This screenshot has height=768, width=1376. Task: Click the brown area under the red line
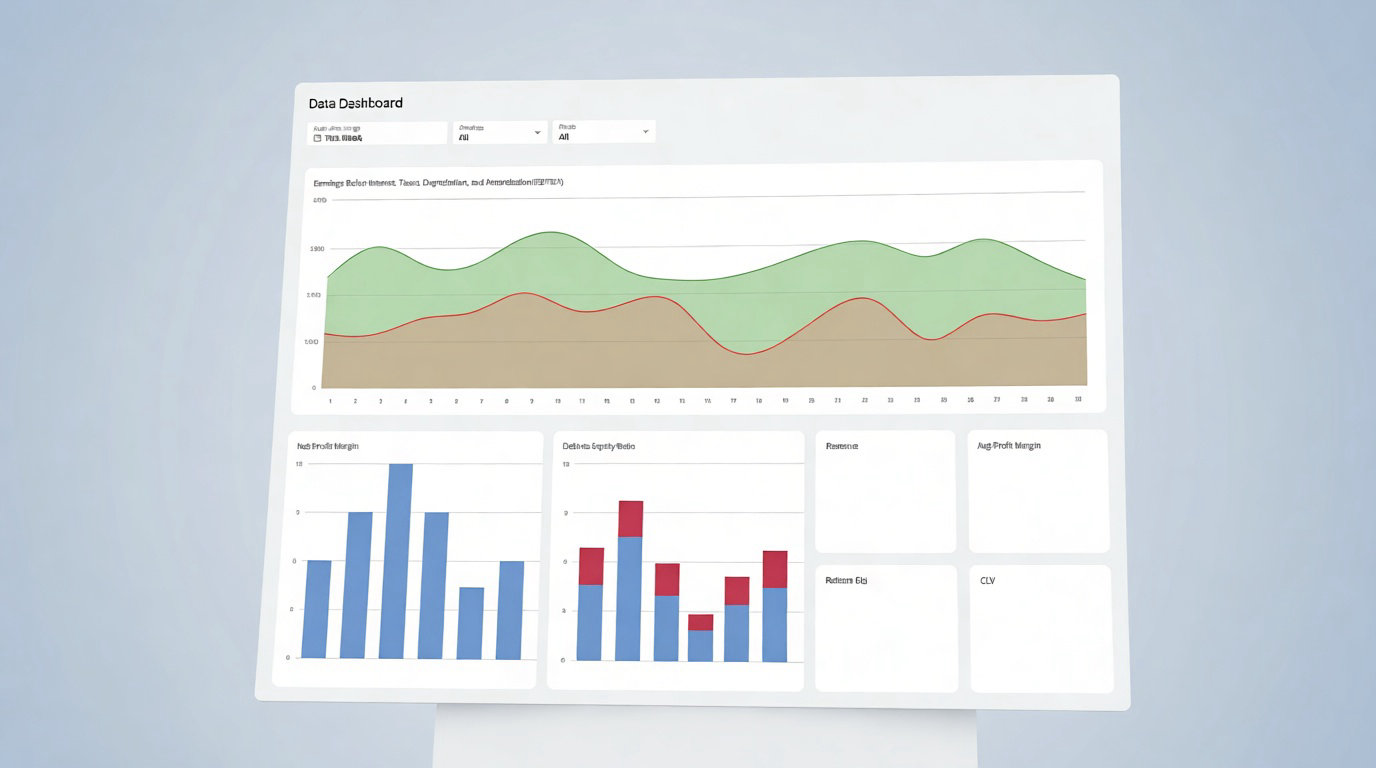click(600, 350)
